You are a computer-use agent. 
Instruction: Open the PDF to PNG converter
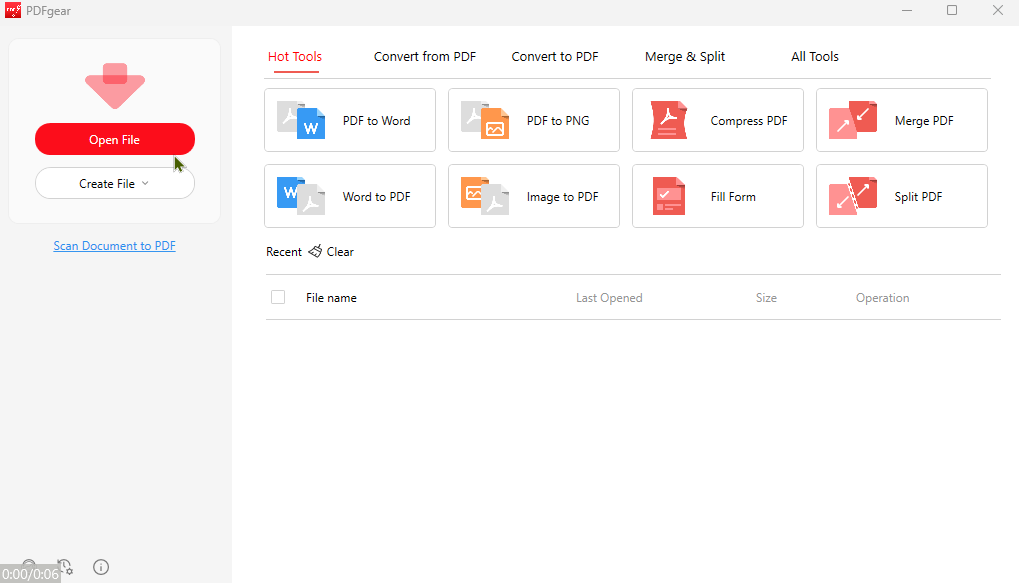click(x=533, y=120)
